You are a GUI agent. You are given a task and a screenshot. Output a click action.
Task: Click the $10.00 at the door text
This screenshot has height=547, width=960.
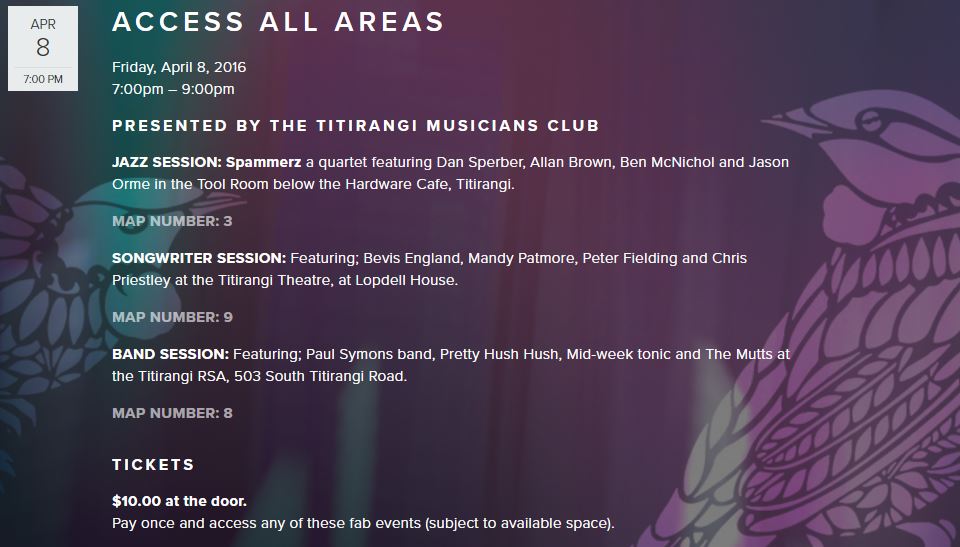[179, 501]
